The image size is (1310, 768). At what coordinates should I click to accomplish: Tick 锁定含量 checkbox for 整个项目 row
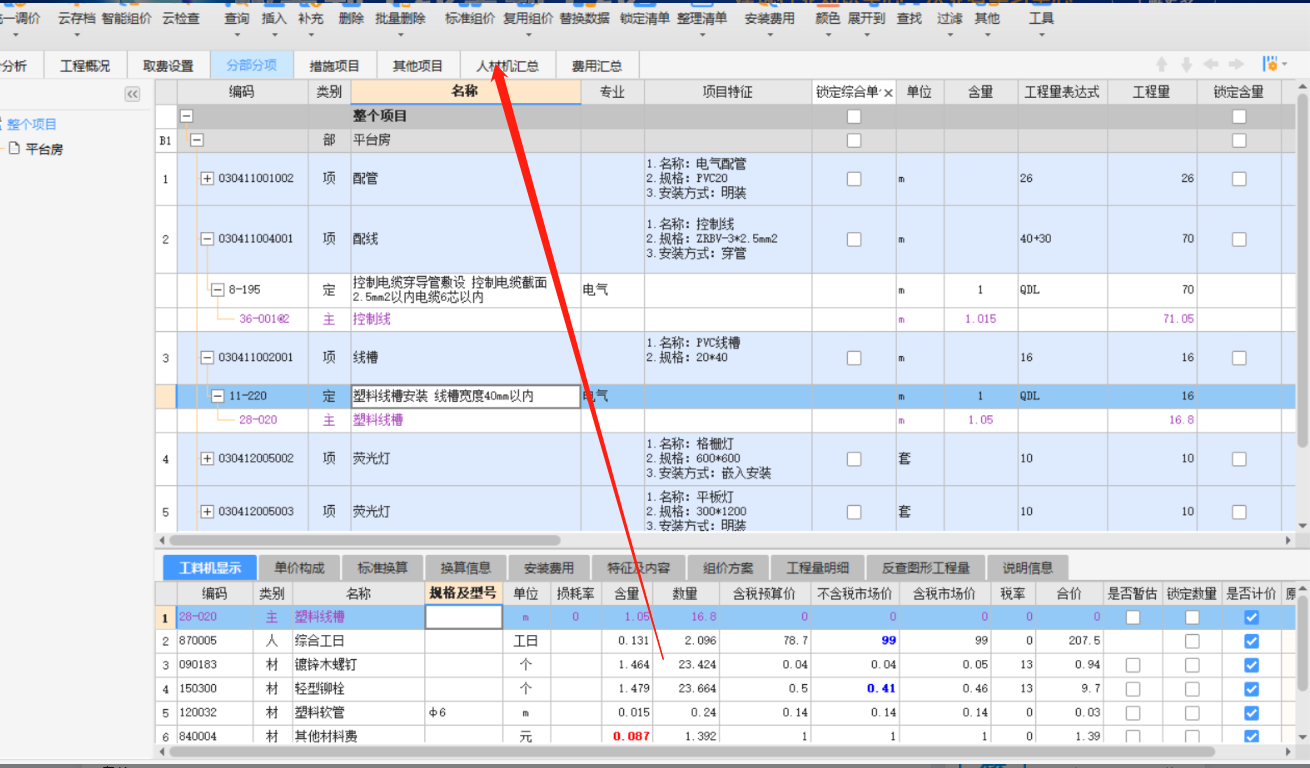[x=1239, y=117]
